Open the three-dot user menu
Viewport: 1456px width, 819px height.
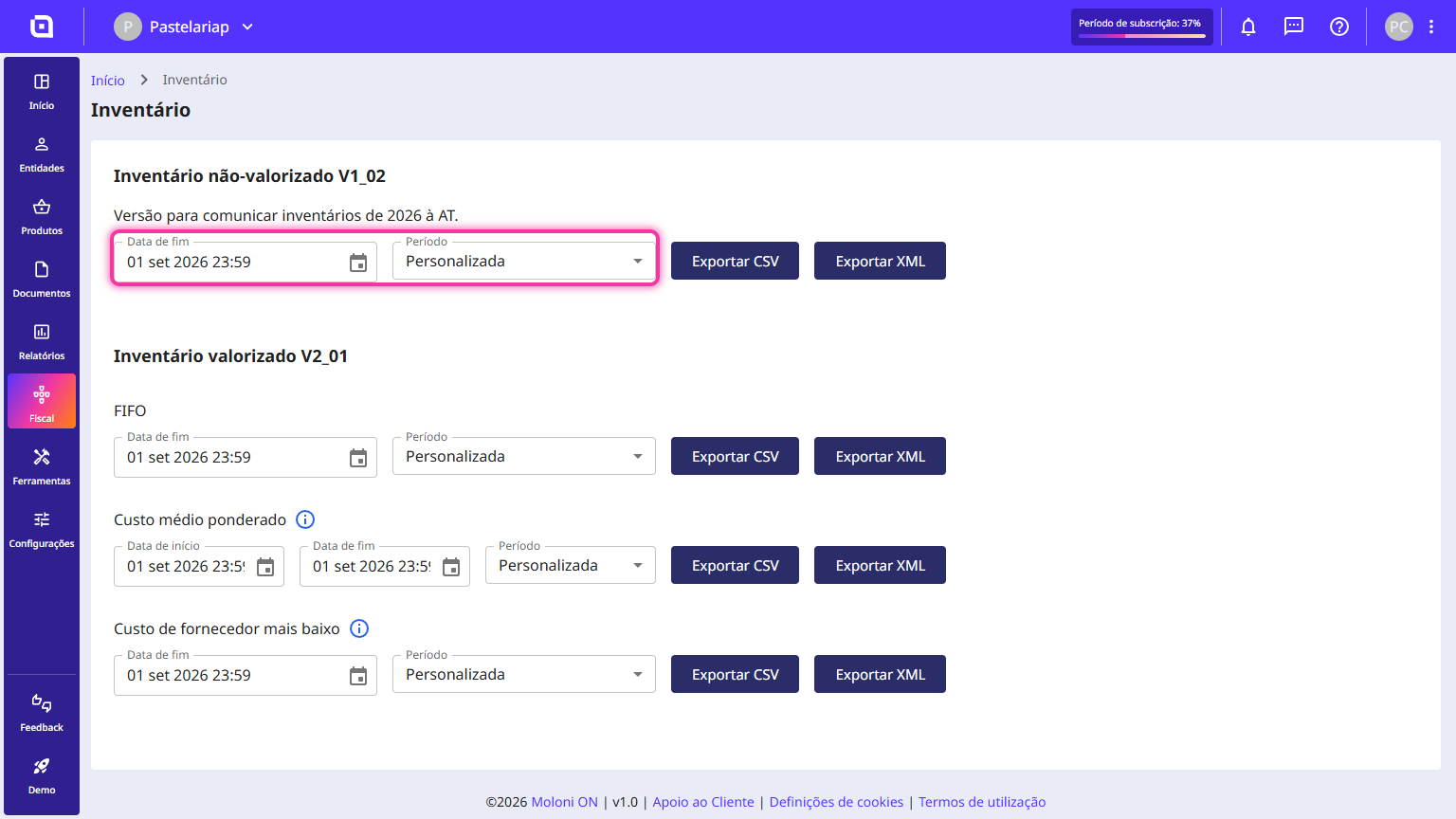click(x=1431, y=27)
